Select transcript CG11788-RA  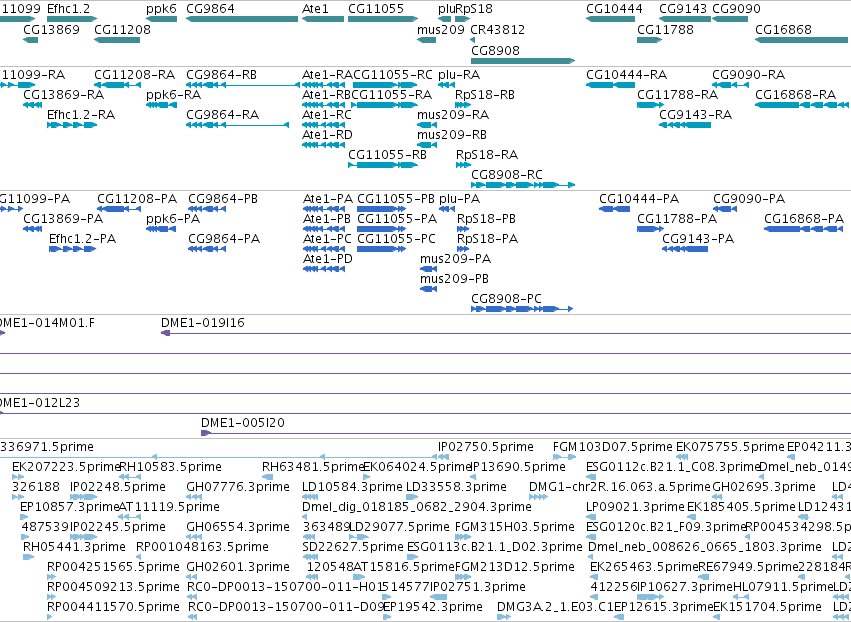[650, 105]
